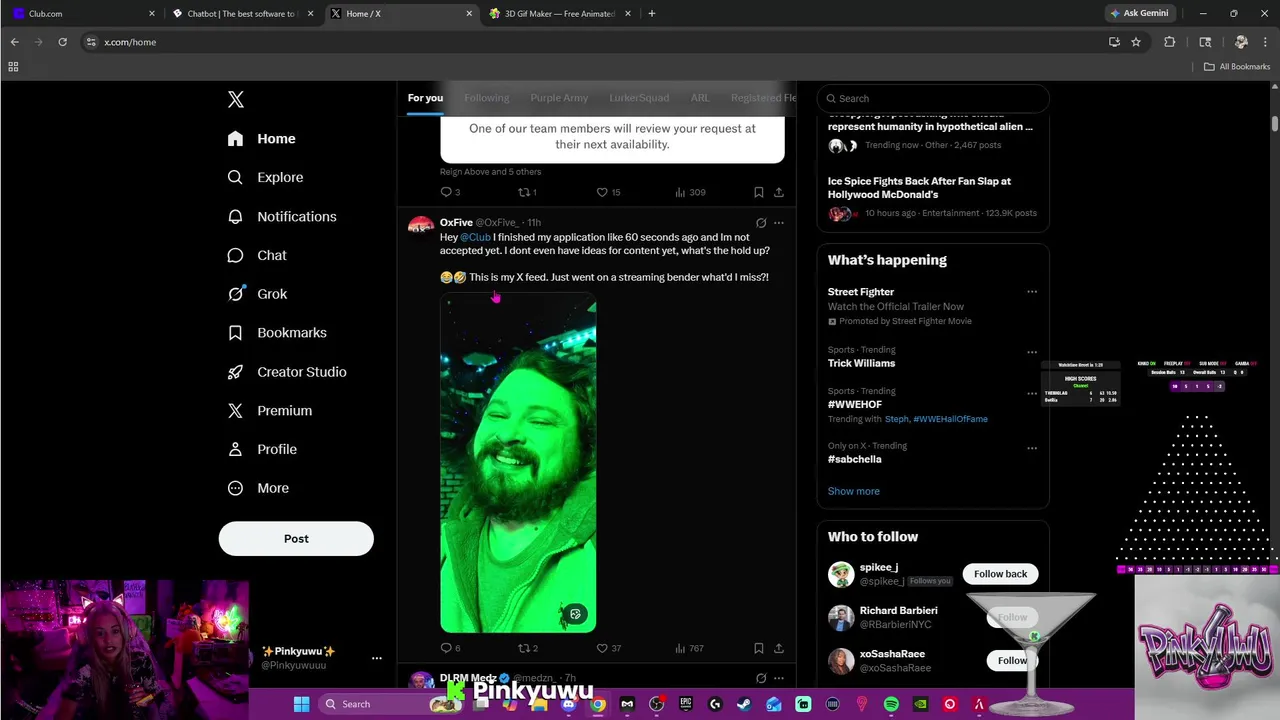
Task: Share the OxFive post
Action: click(x=779, y=648)
